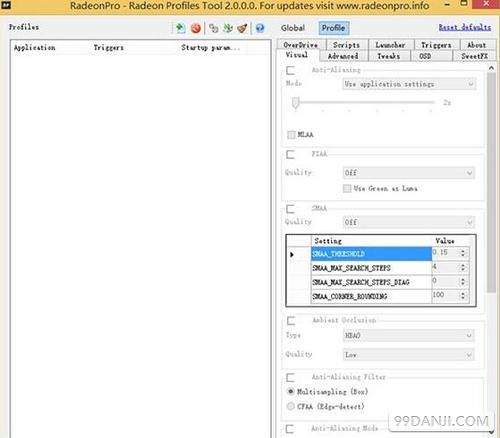Switch to the Triggers tab
This screenshot has width=500, height=438.
(436, 45)
